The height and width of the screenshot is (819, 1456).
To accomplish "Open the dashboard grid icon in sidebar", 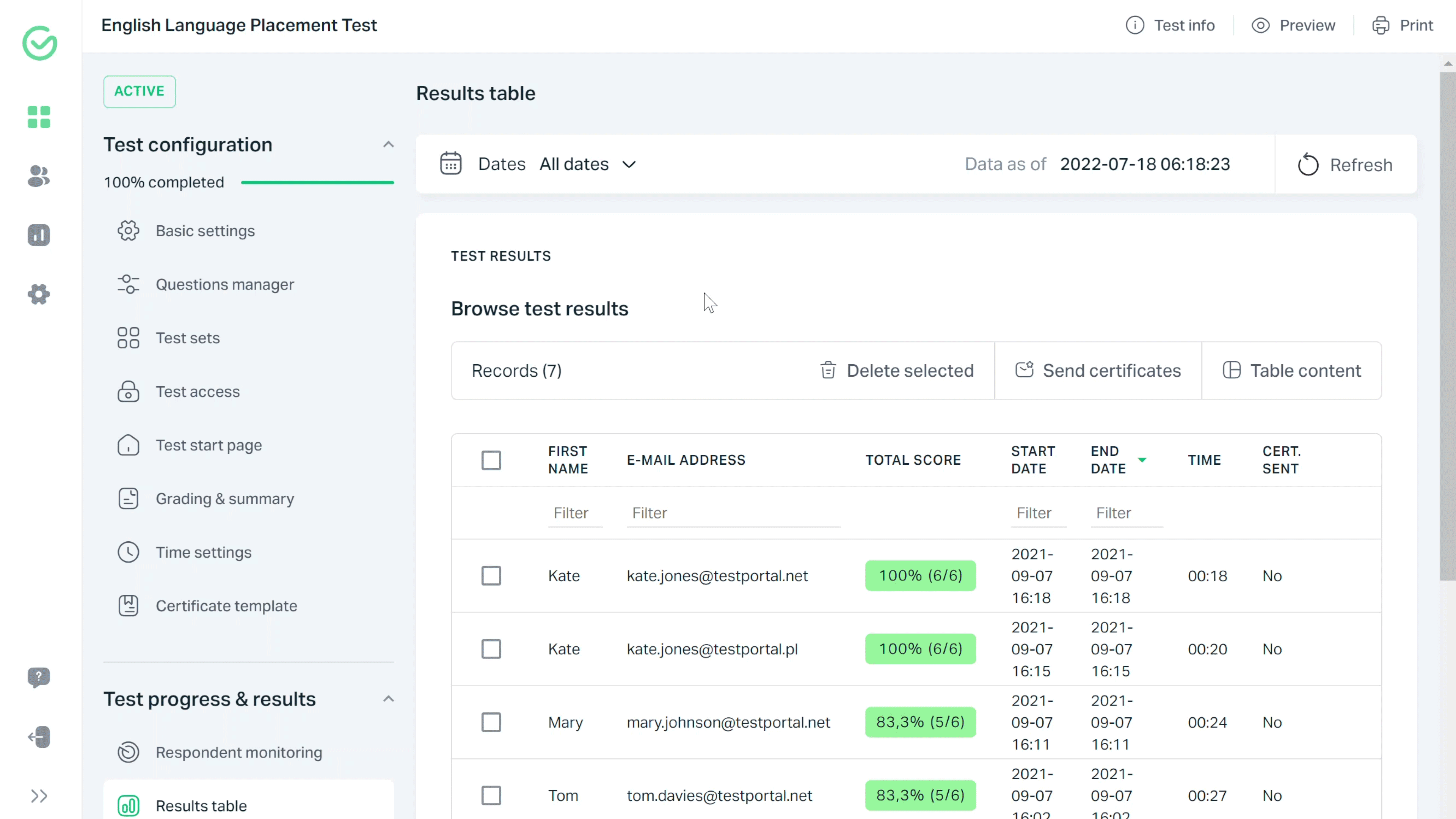I will (x=38, y=117).
